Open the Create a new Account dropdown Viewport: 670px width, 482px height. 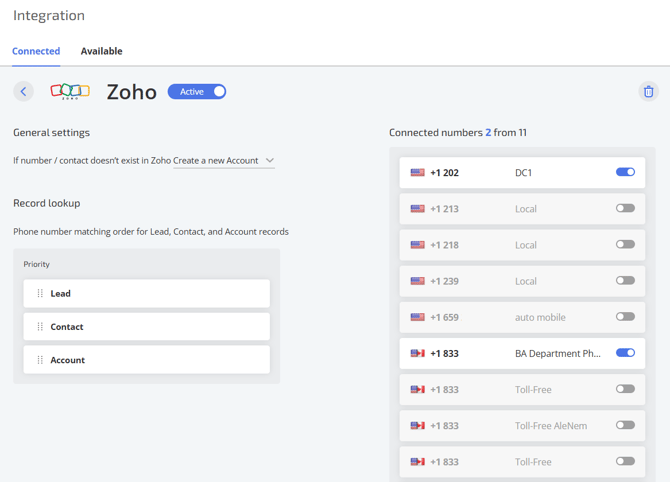pyautogui.click(x=224, y=161)
